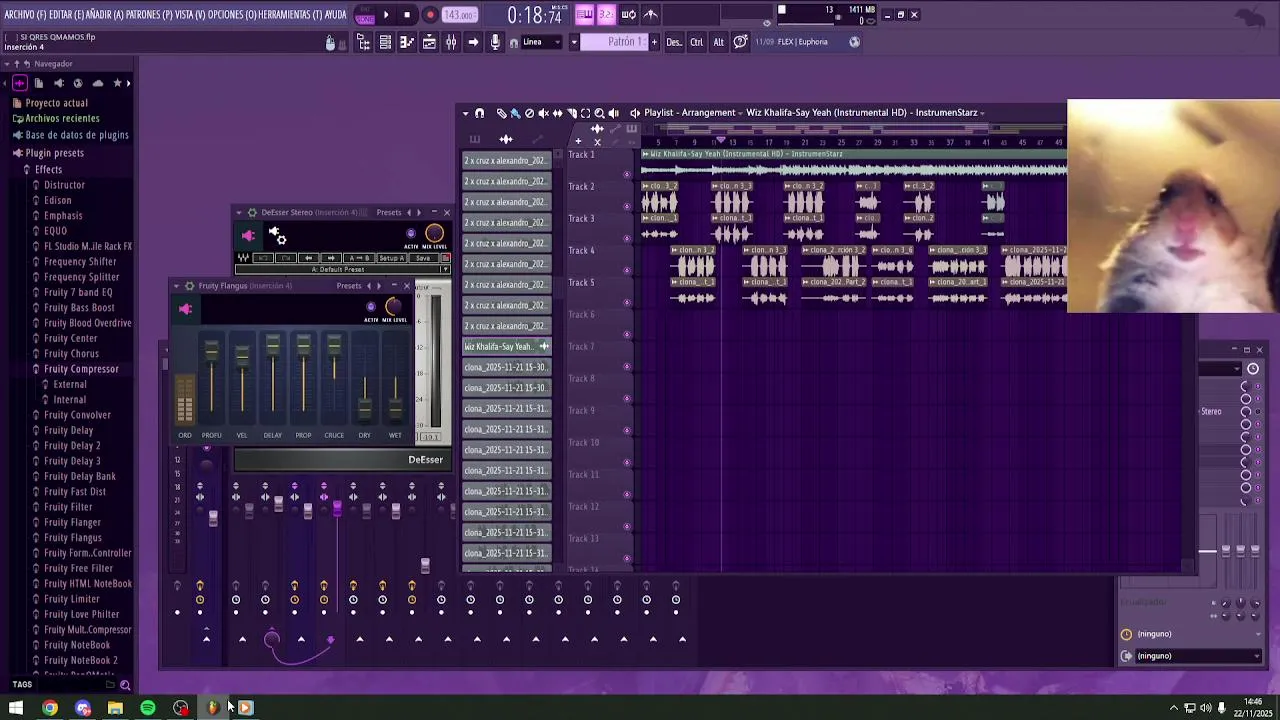Select the browser sounds speaker tab icon
This screenshot has width=1280, height=720.
pyautogui.click(x=59, y=83)
